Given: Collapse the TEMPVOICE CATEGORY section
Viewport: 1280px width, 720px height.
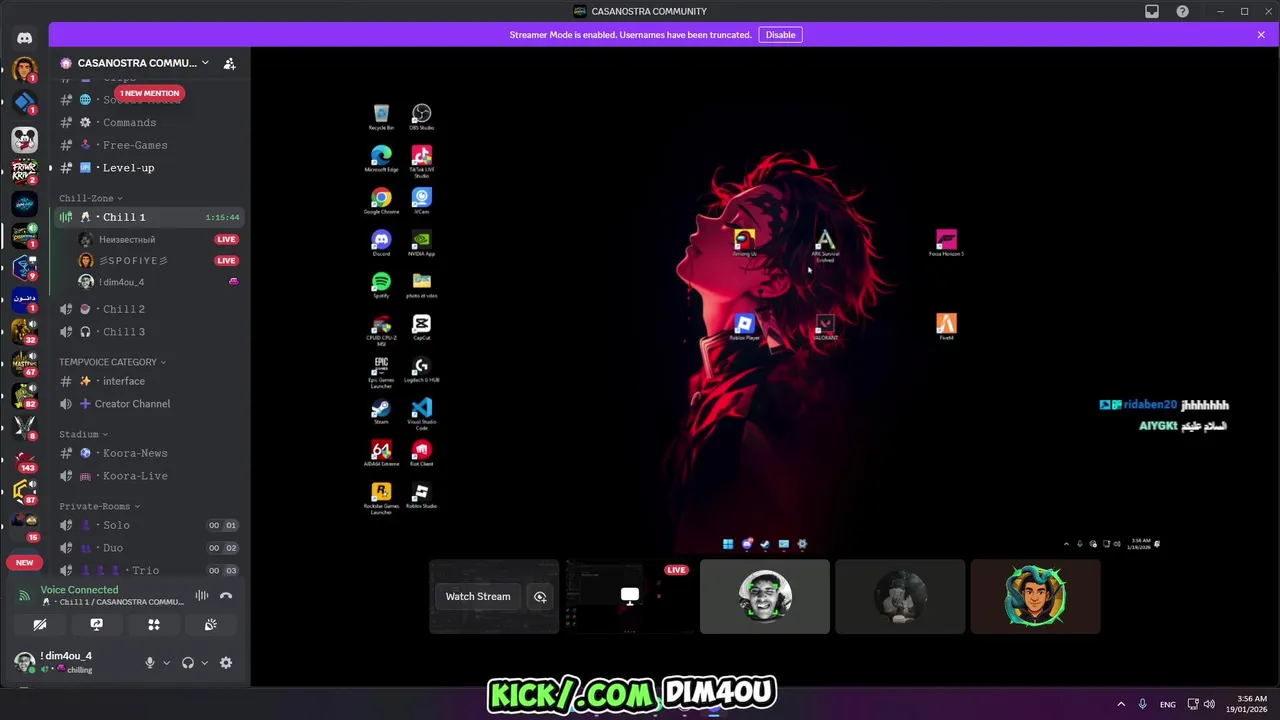Looking at the screenshot, I should coord(112,362).
